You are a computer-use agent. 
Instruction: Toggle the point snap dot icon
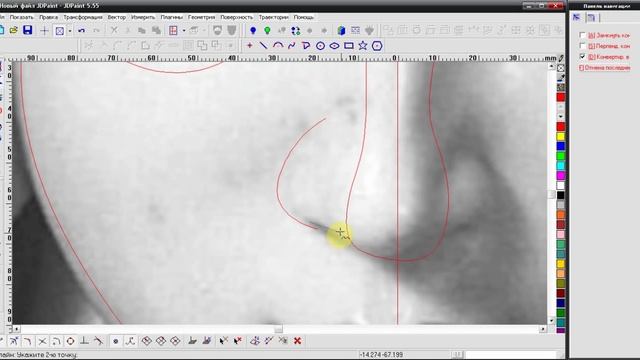[116, 341]
